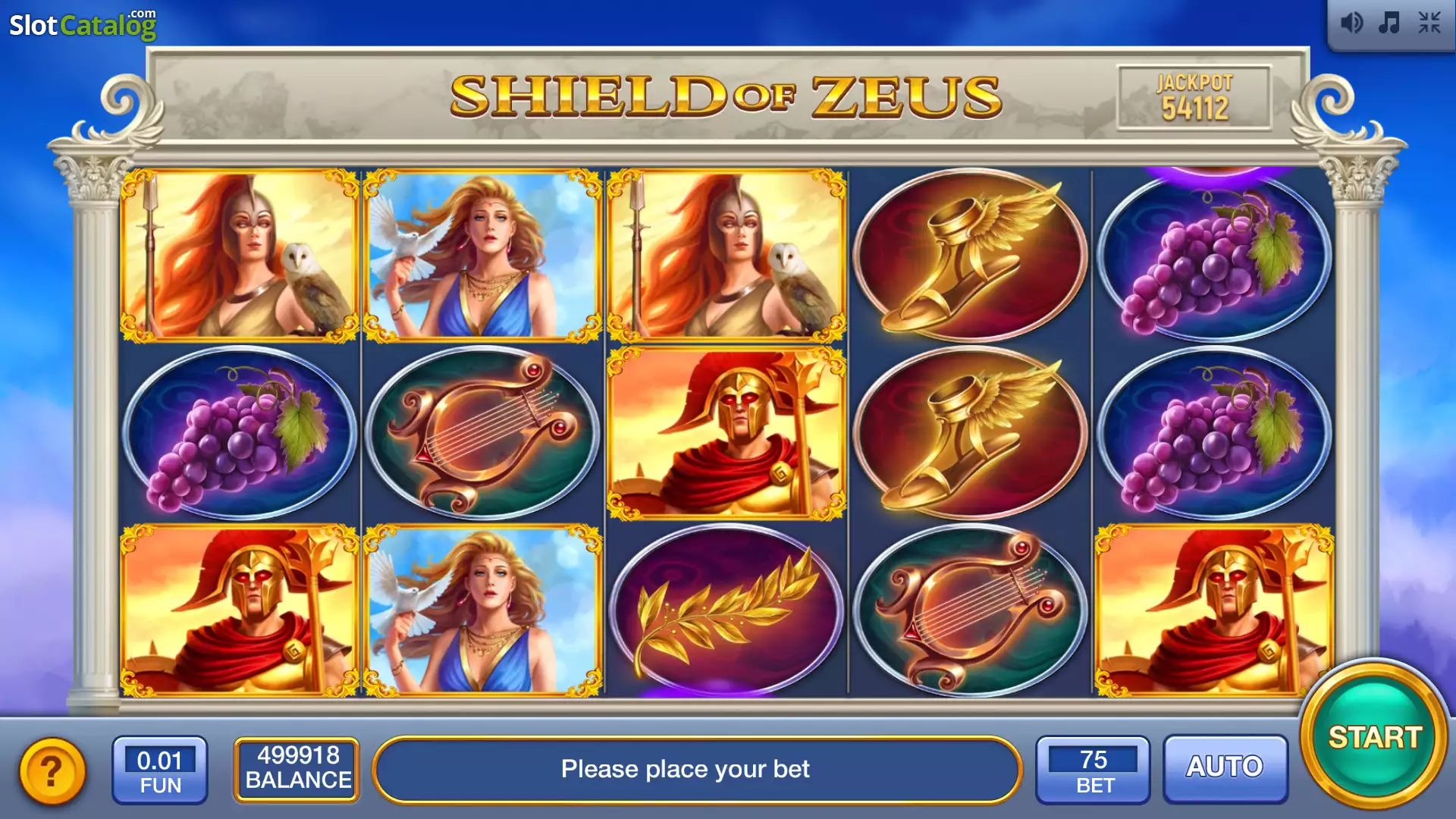Click the red-caped warrior in middle reel
The image size is (1456, 819).
(726, 432)
